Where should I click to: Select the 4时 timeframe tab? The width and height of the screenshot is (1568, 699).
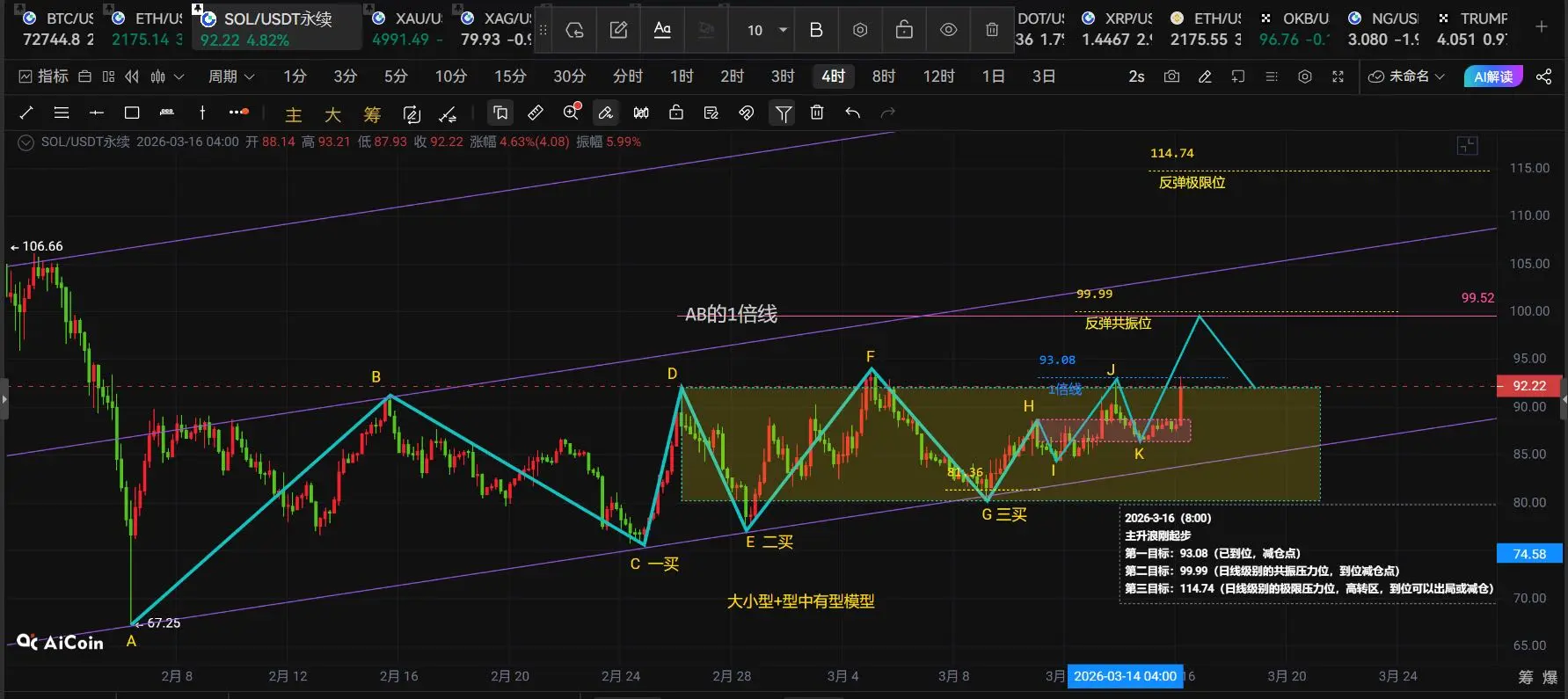[833, 76]
